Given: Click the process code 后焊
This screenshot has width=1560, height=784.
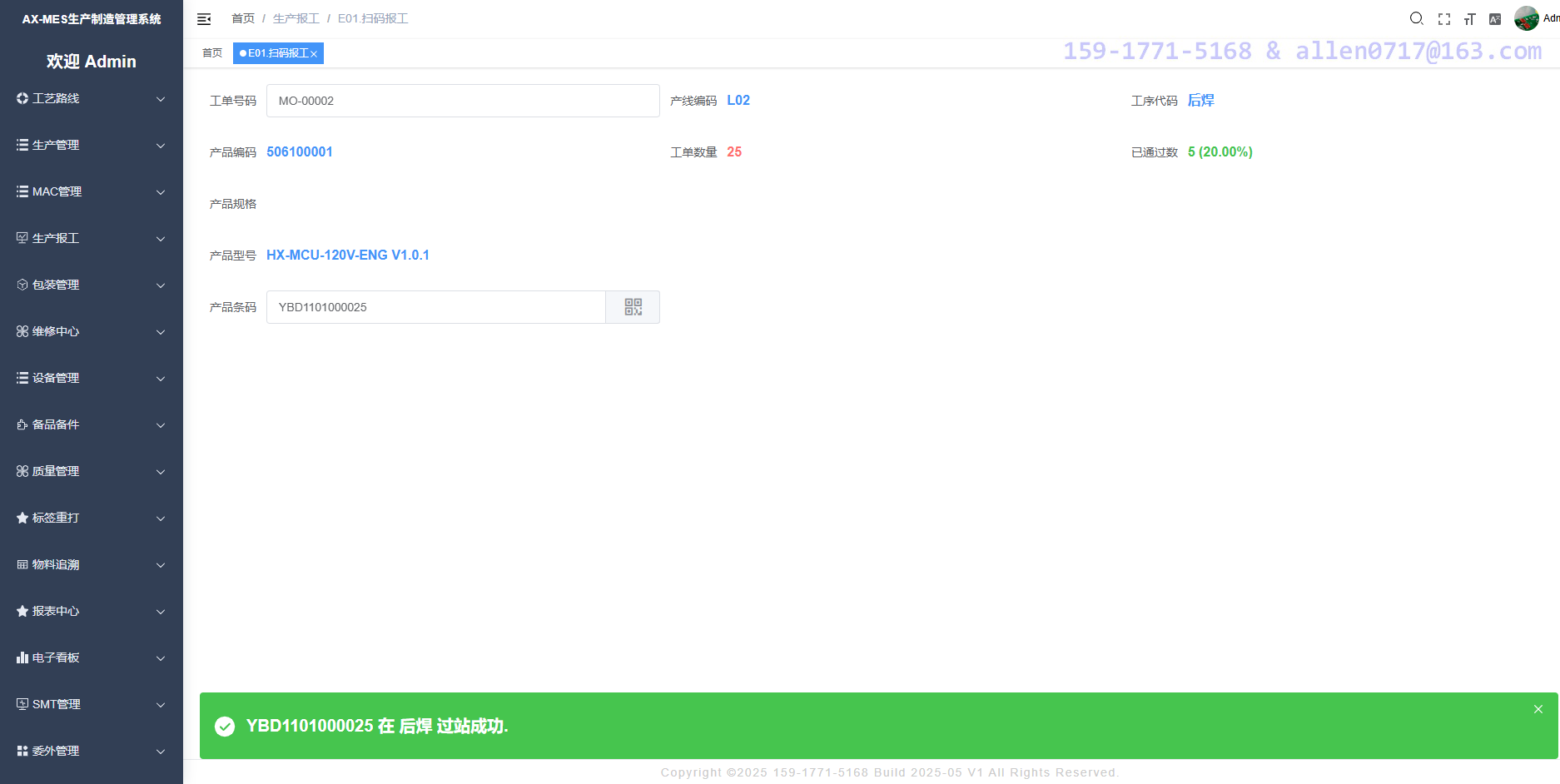Looking at the screenshot, I should (1201, 101).
